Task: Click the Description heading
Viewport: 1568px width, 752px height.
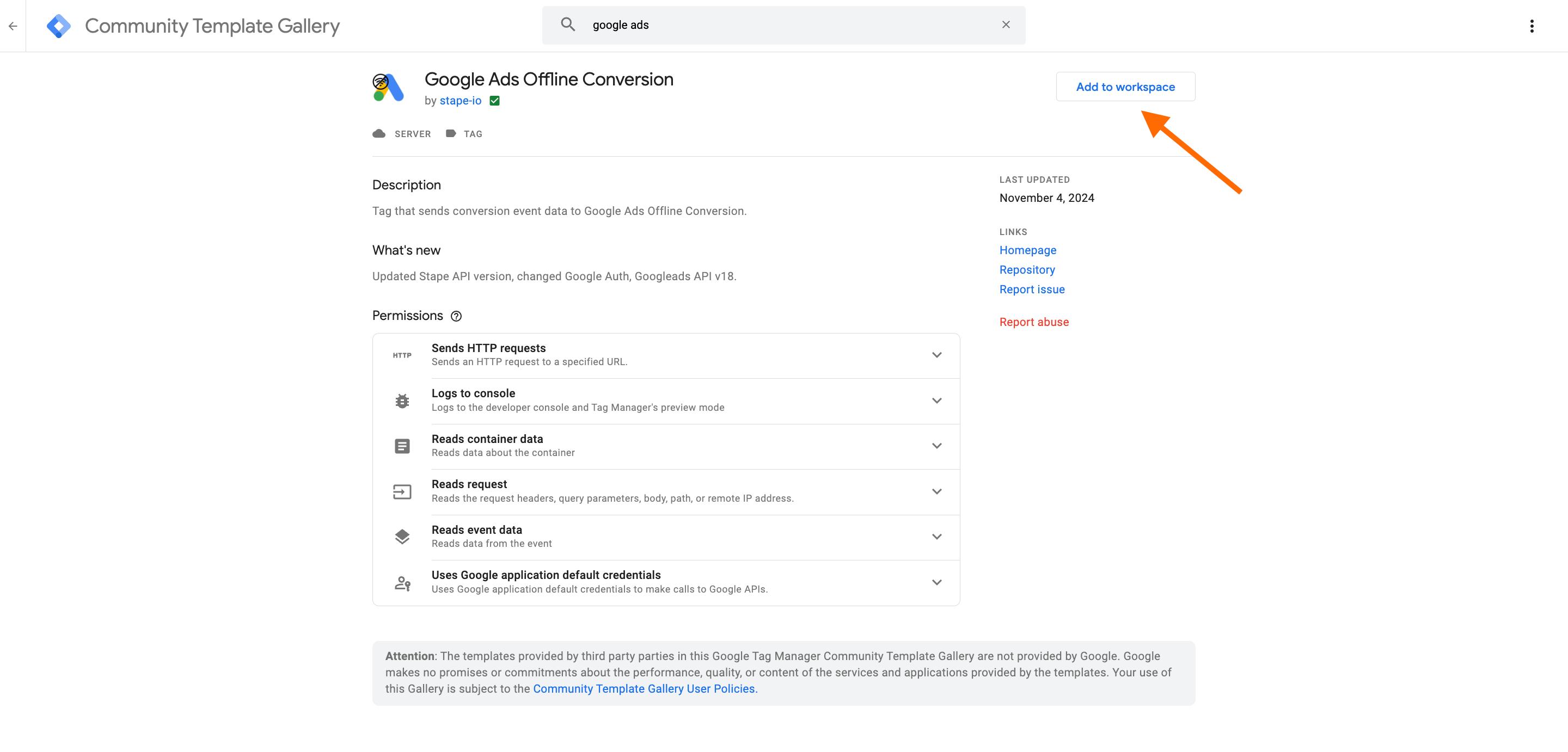Action: (x=406, y=185)
